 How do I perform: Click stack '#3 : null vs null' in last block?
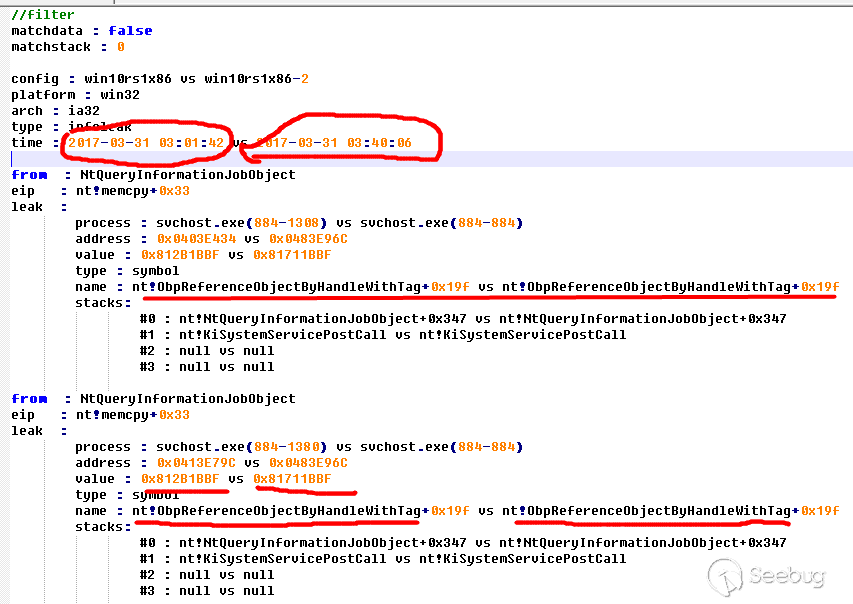(207, 591)
